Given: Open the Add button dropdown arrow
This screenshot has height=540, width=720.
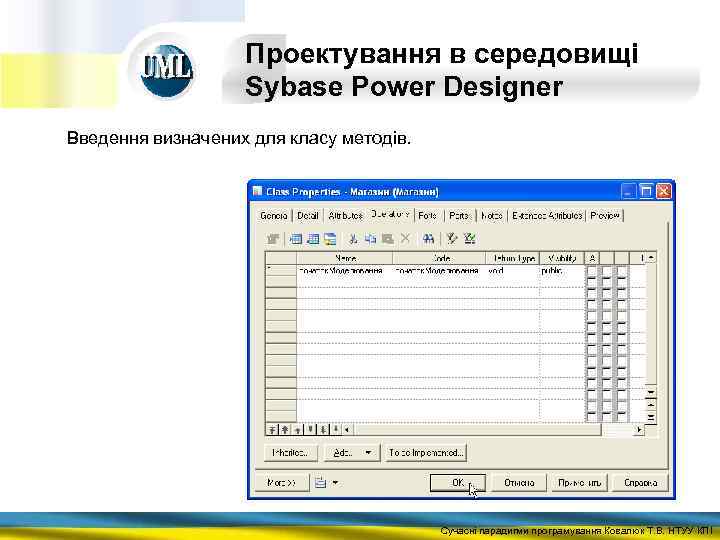Looking at the screenshot, I should point(368,453).
